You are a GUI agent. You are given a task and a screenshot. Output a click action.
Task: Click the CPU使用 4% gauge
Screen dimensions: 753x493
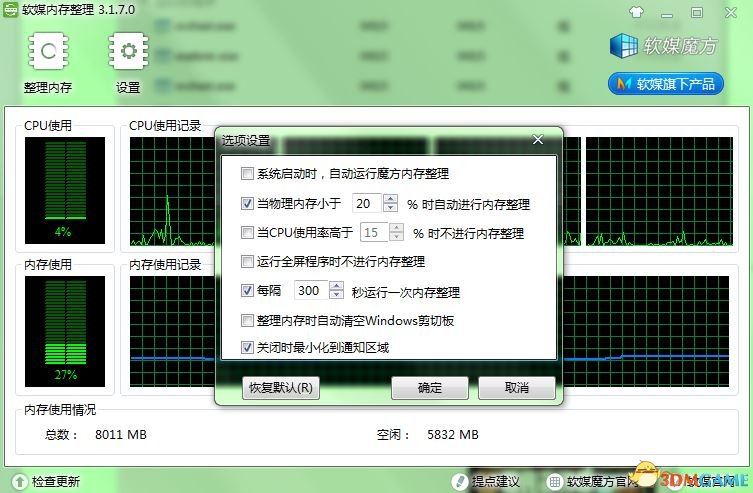pos(65,190)
